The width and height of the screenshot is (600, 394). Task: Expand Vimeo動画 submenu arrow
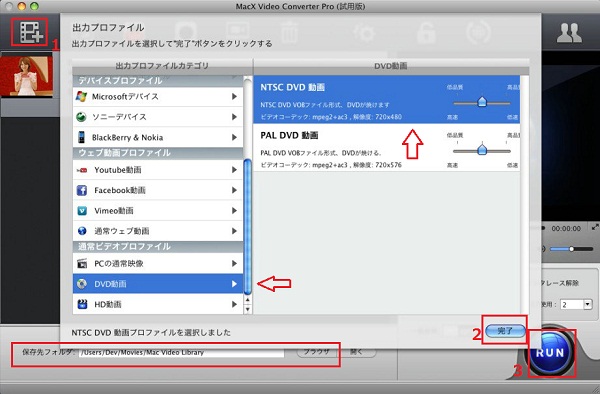234,211
